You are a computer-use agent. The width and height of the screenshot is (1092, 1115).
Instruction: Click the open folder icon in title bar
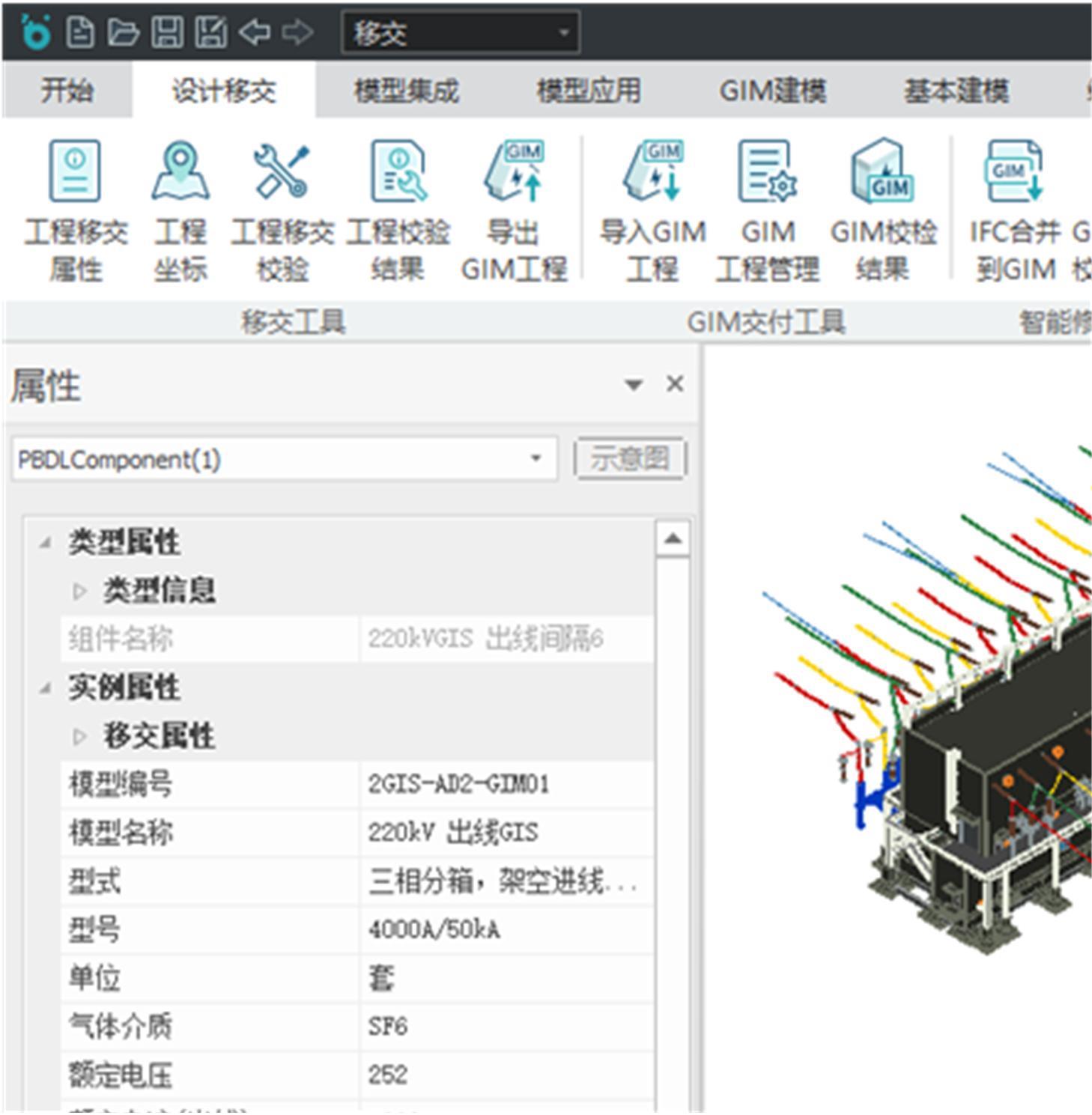(123, 32)
